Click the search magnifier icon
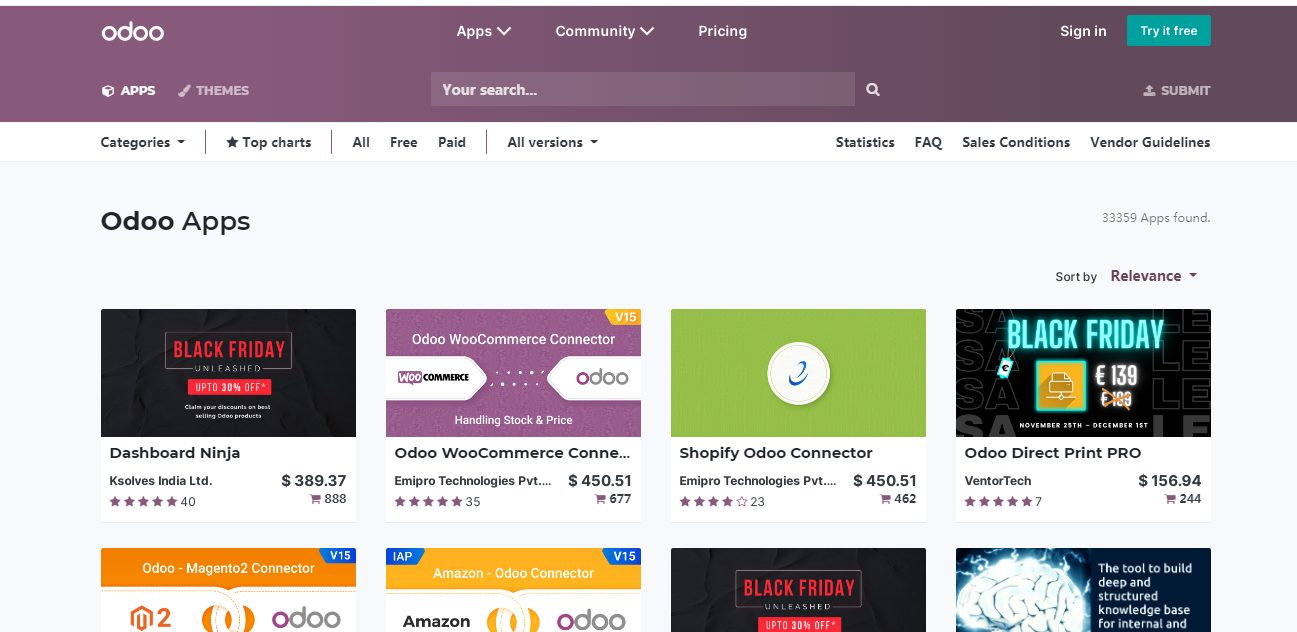 point(873,90)
